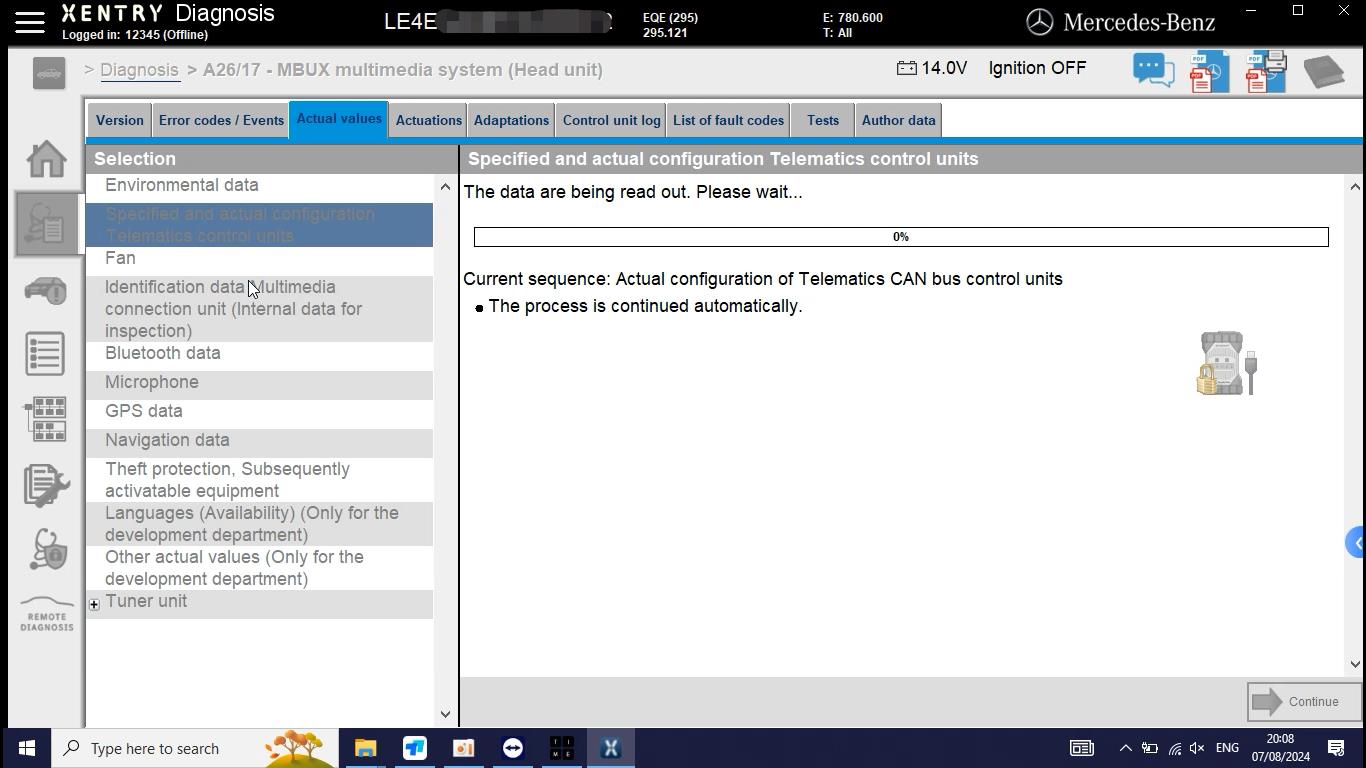Select the Microphone item

point(260,383)
